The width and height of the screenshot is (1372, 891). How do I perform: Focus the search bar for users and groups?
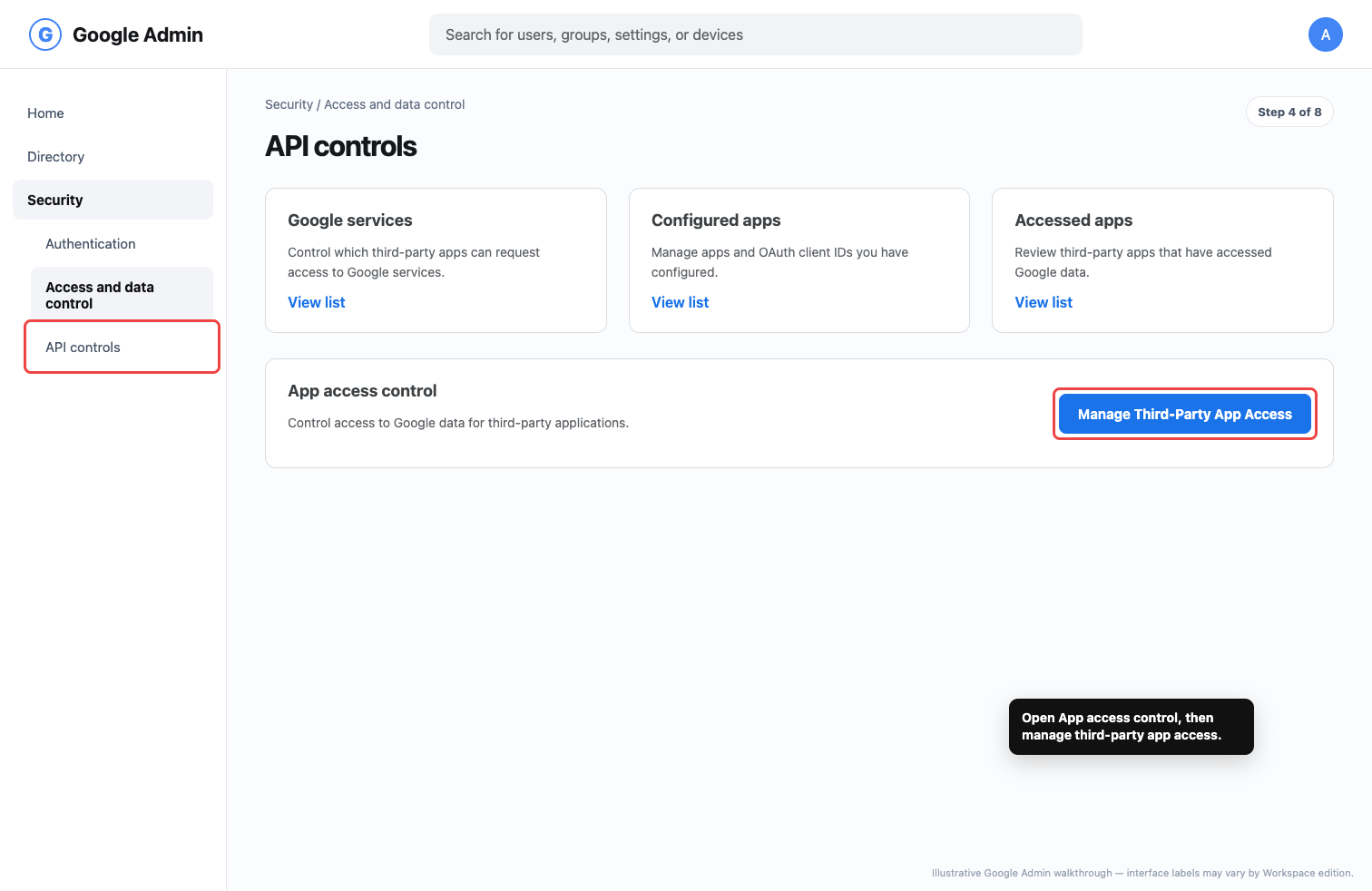pos(755,34)
